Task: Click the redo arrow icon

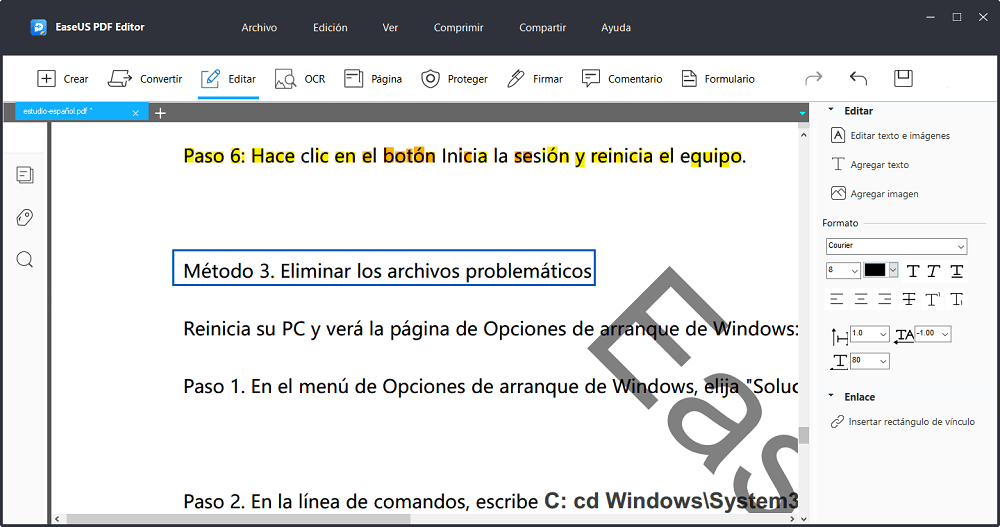Action: pyautogui.click(x=814, y=78)
